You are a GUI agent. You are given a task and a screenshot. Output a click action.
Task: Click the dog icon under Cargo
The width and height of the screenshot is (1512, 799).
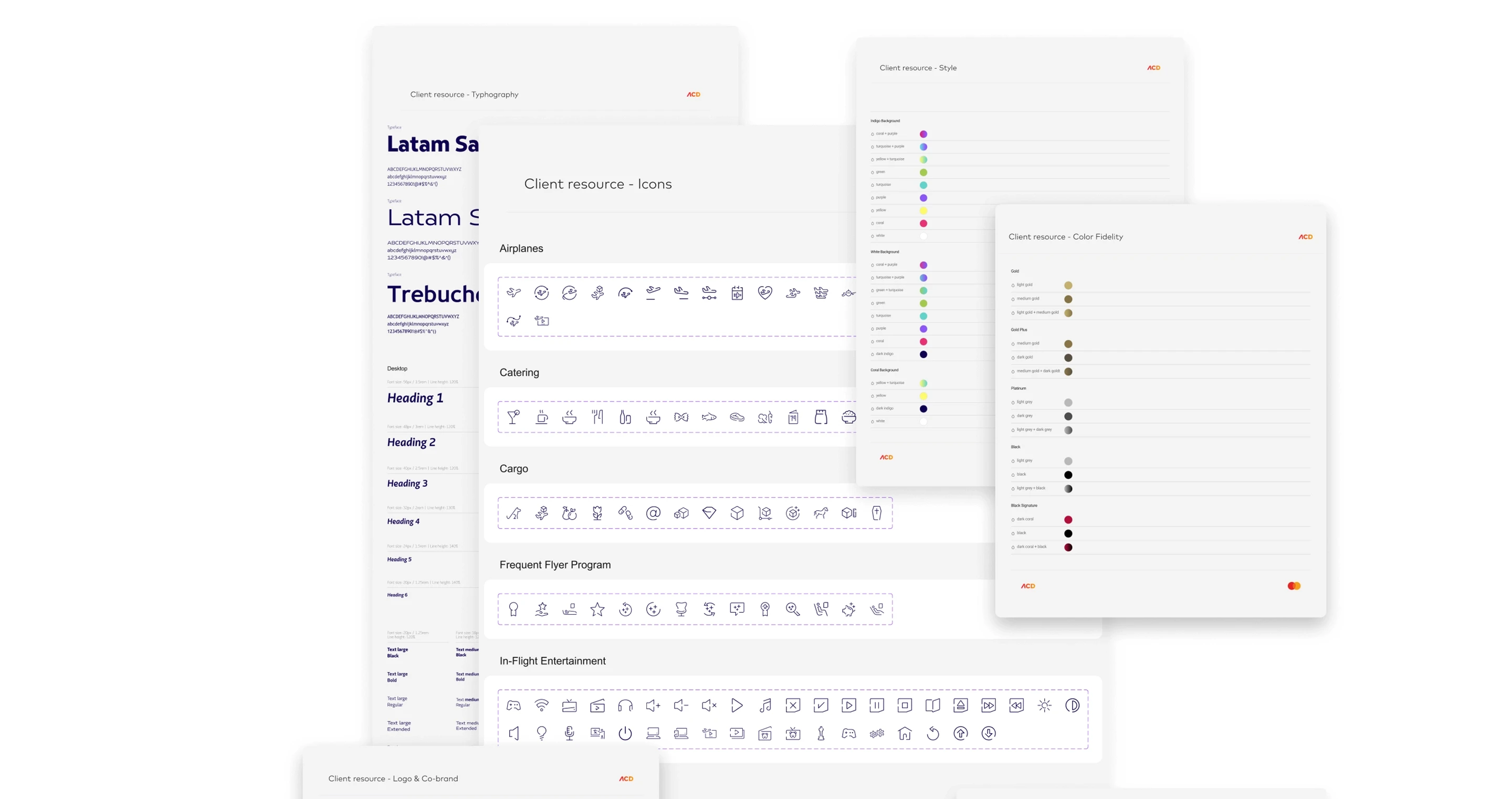[x=513, y=512]
